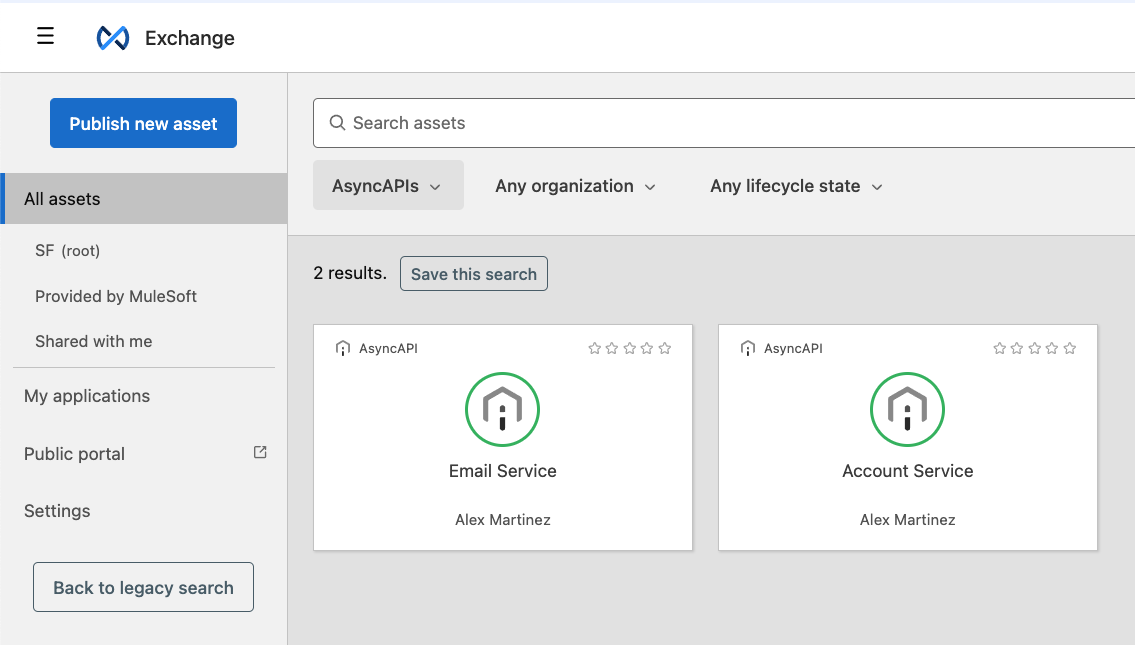Switch to Provided by MuleSoft section

[116, 296]
